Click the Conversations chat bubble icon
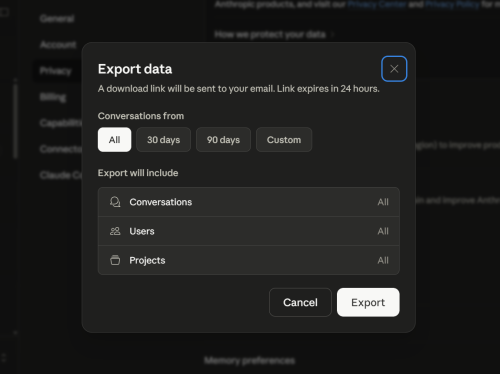Screen dimensions: 500x374 tap(115, 202)
